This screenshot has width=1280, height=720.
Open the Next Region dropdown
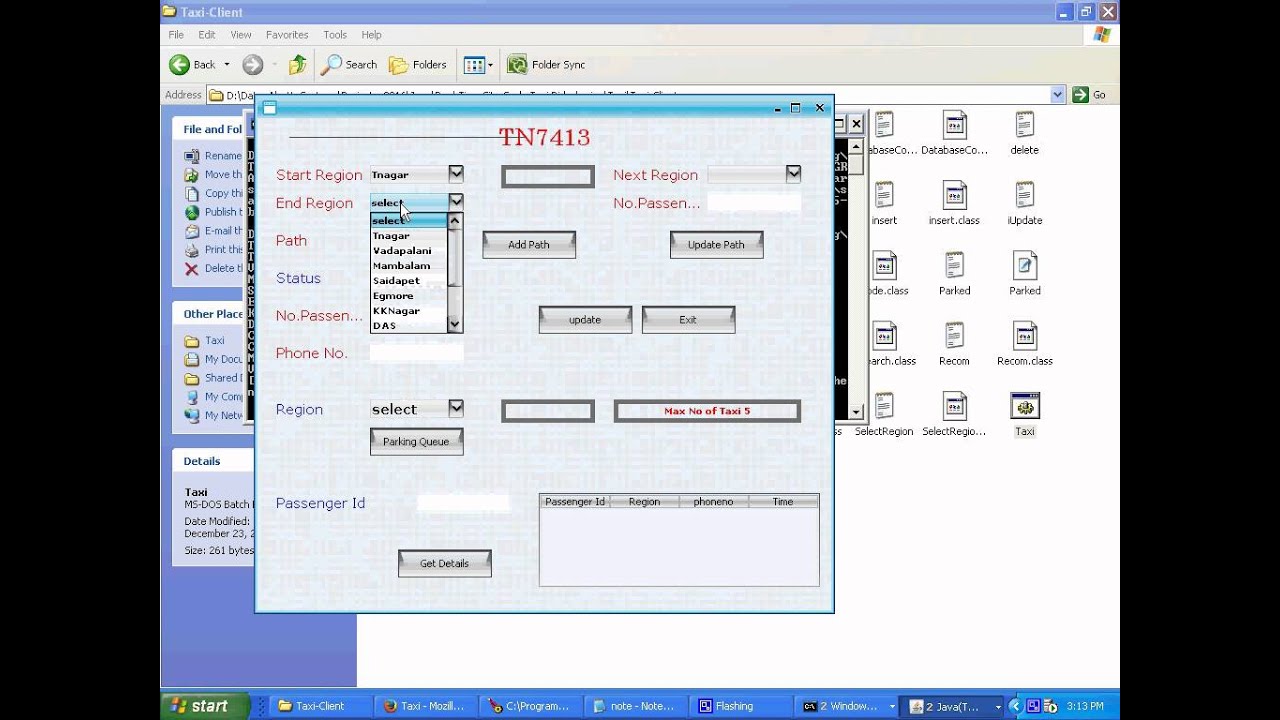[x=793, y=174]
